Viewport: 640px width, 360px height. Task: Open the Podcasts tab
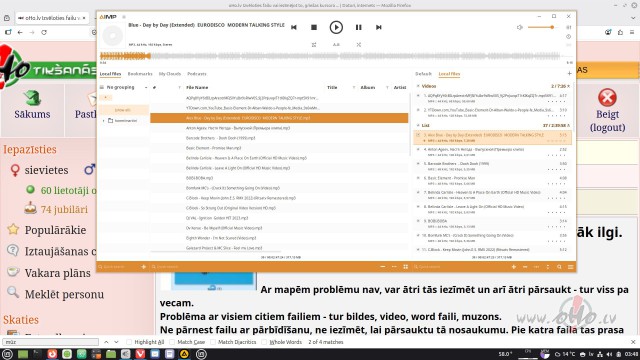[x=197, y=74]
